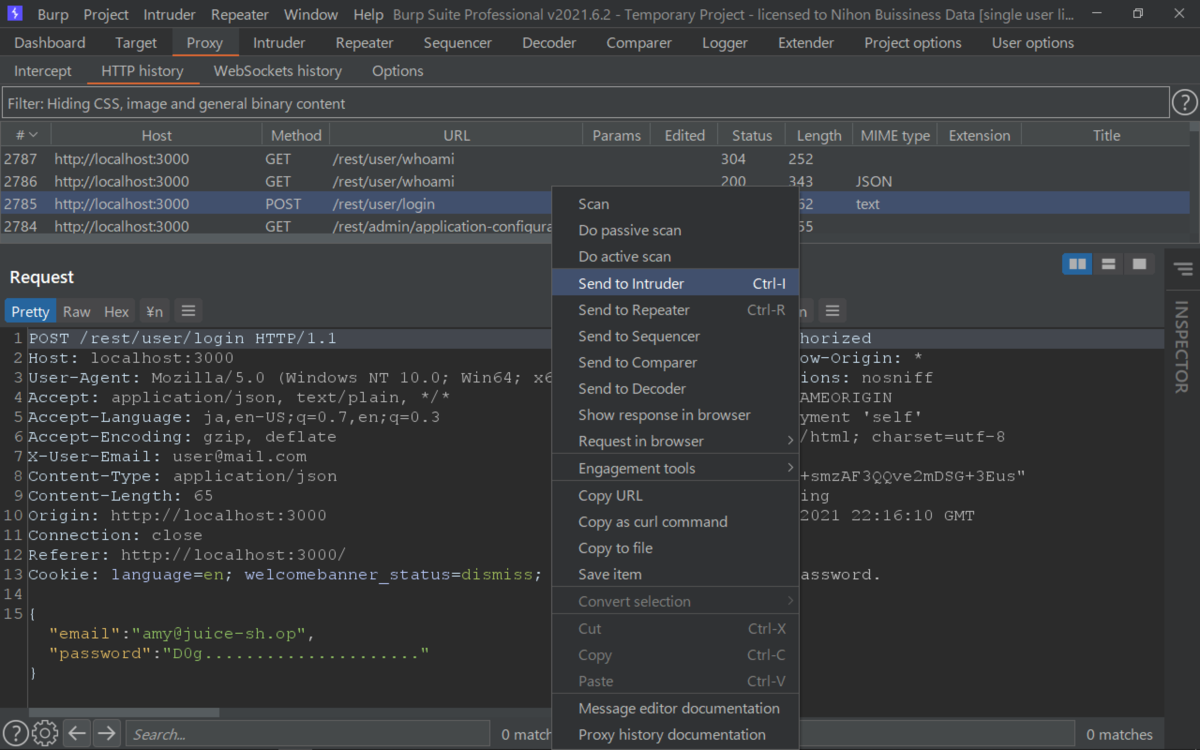Switch to the Repeater main tab

(x=365, y=43)
